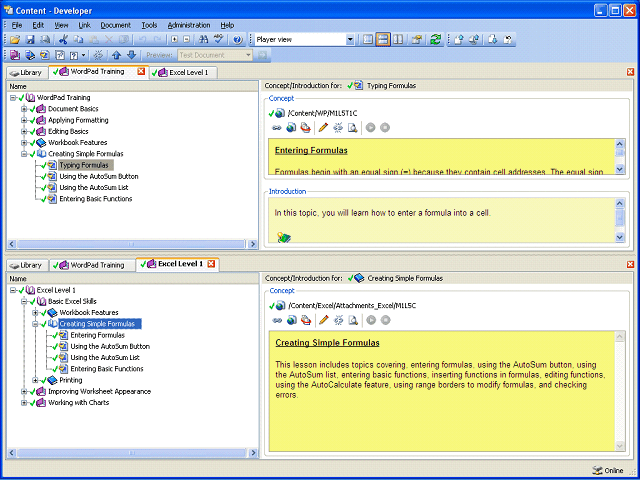Switch to WordPad Training tab in lower pane
The height and width of the screenshot is (480, 640).
(x=92, y=265)
